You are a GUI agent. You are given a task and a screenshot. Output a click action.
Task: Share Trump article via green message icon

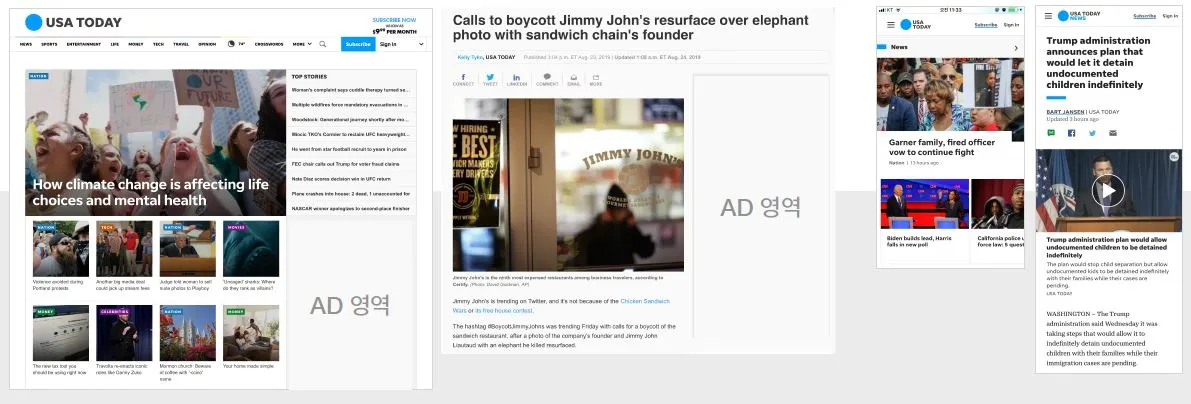(x=1051, y=133)
